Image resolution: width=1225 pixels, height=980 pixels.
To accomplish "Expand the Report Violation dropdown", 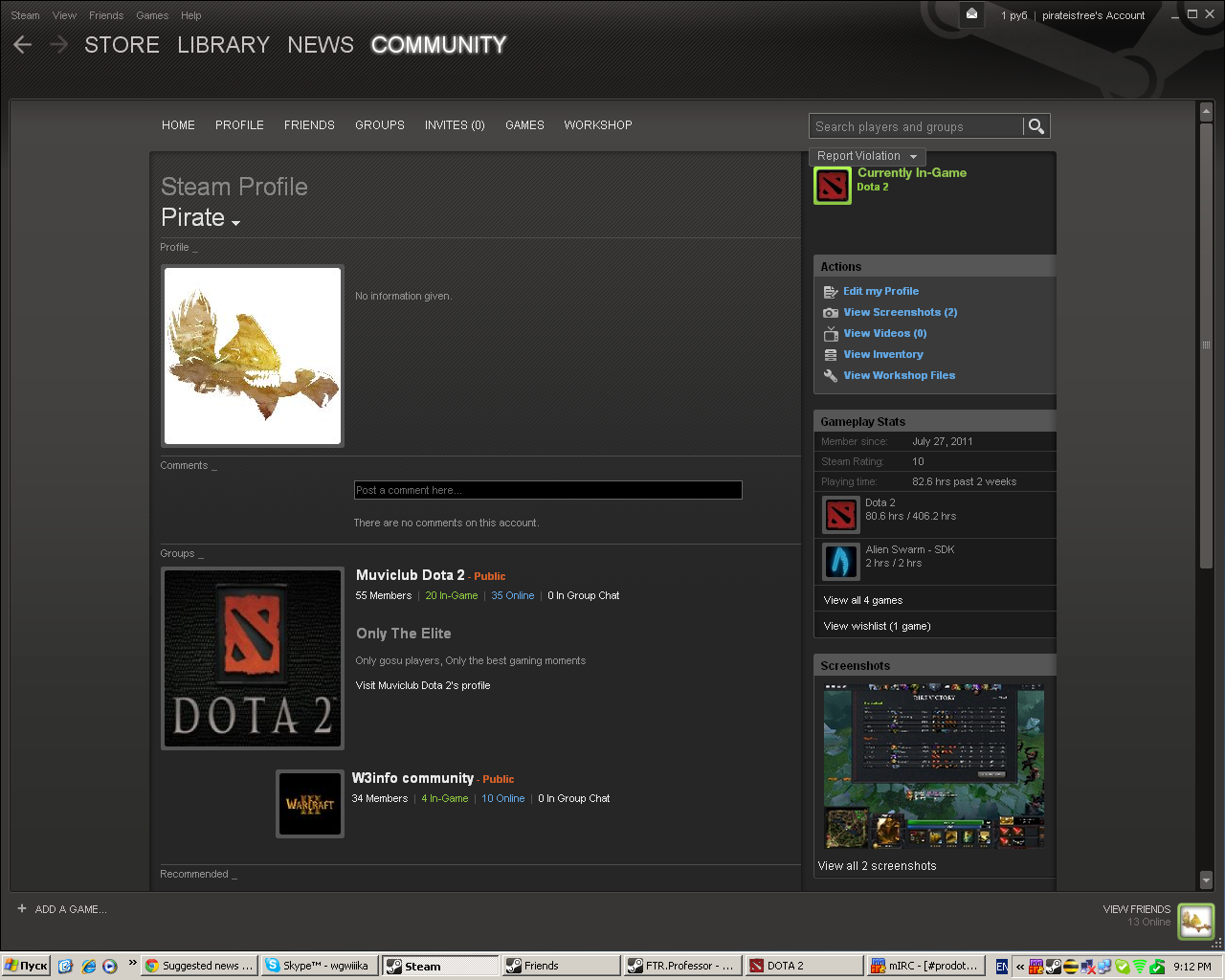I will [x=867, y=156].
